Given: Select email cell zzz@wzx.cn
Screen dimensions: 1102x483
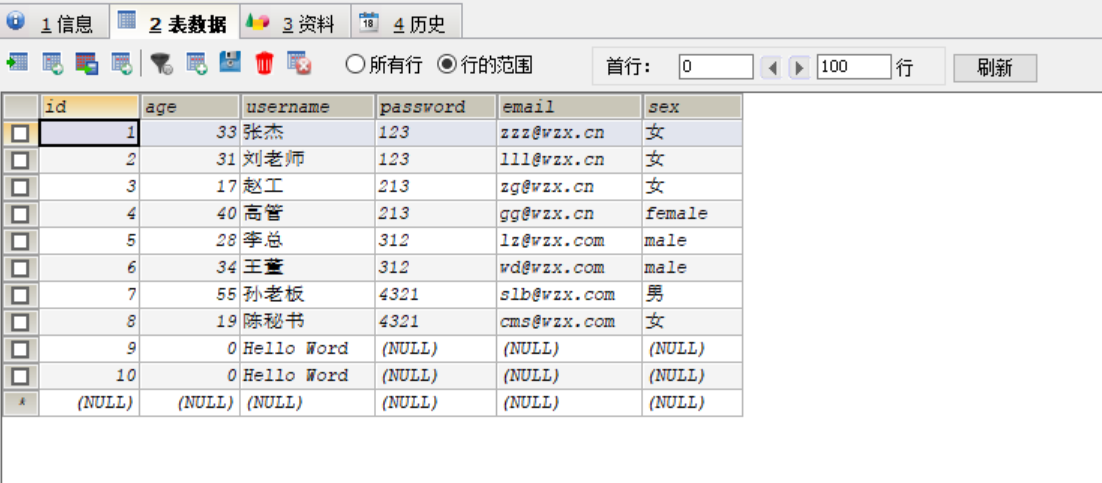Looking at the screenshot, I should tap(569, 133).
